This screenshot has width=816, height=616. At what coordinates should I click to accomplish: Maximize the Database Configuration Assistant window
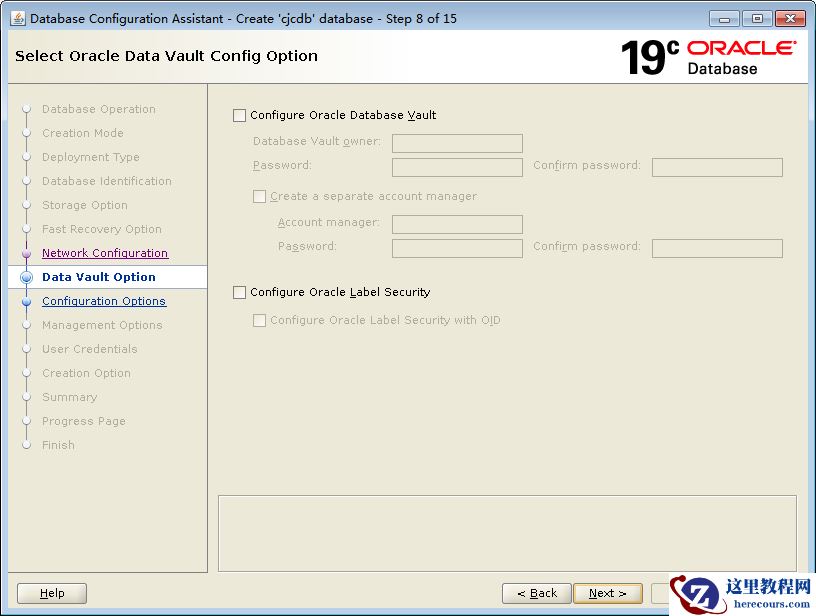(x=757, y=19)
